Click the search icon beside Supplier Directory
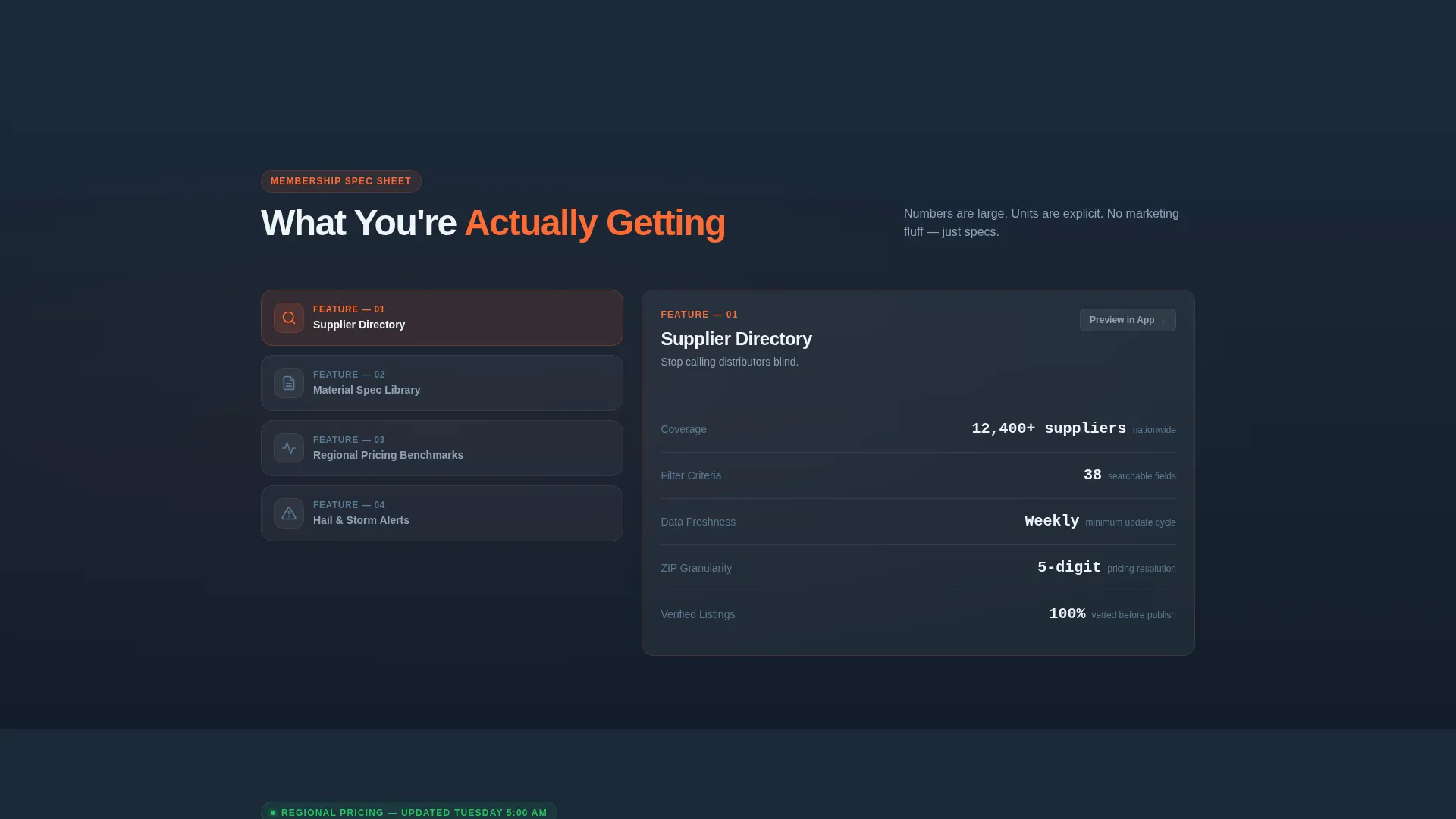 point(289,318)
